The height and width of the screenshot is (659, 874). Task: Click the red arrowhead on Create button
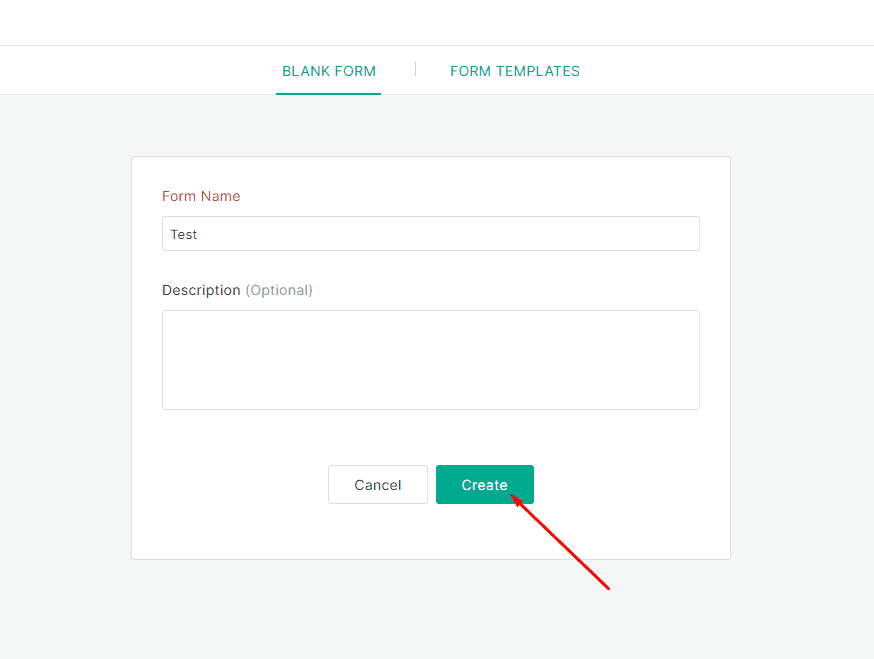516,500
